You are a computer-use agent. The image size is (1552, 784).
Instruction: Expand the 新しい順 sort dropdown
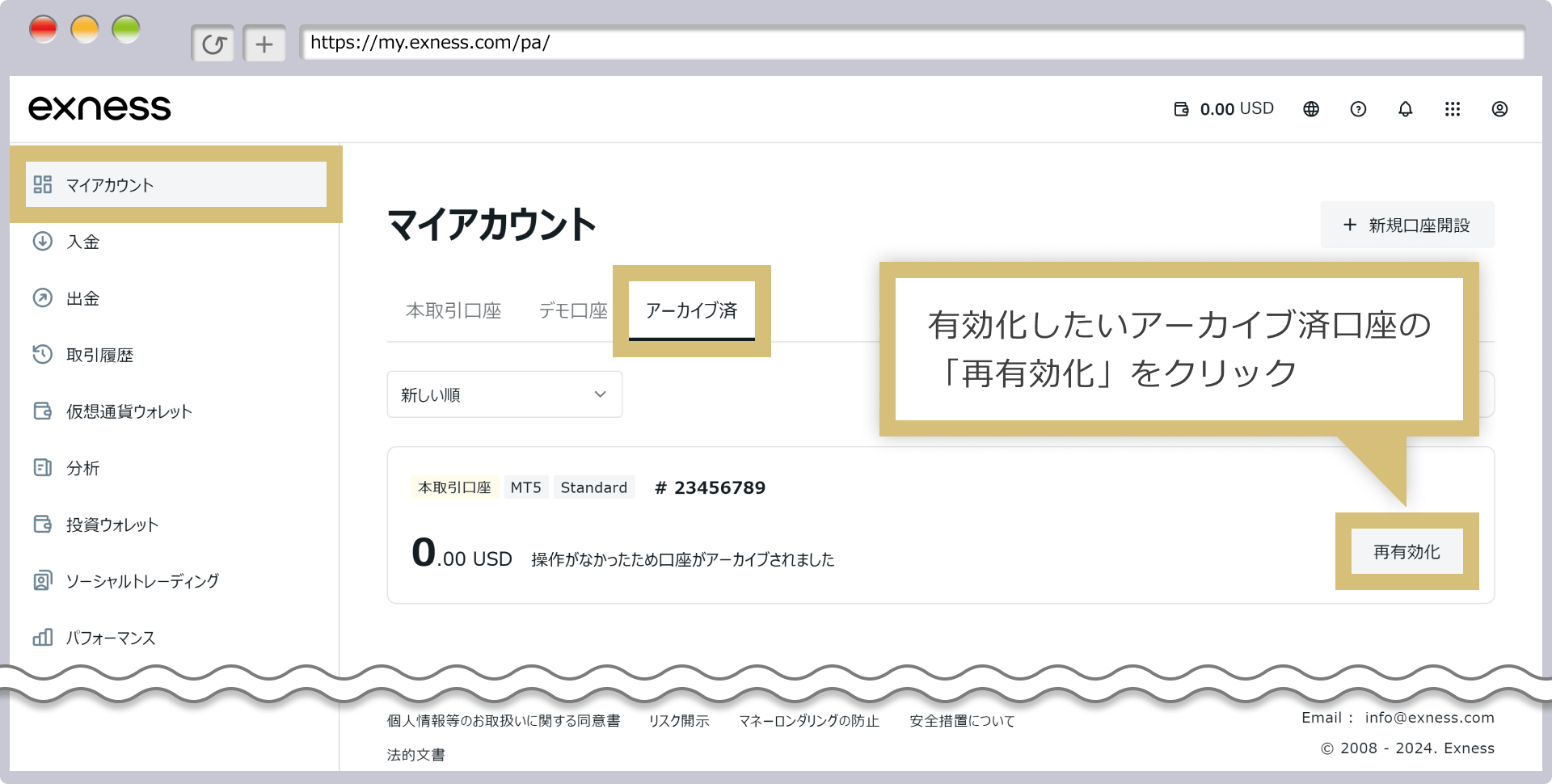click(504, 394)
